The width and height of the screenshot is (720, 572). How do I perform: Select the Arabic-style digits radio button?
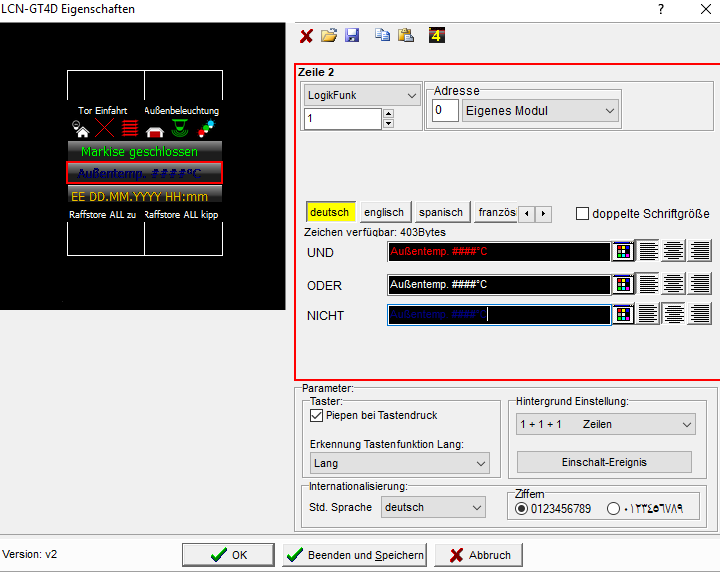tap(613, 508)
